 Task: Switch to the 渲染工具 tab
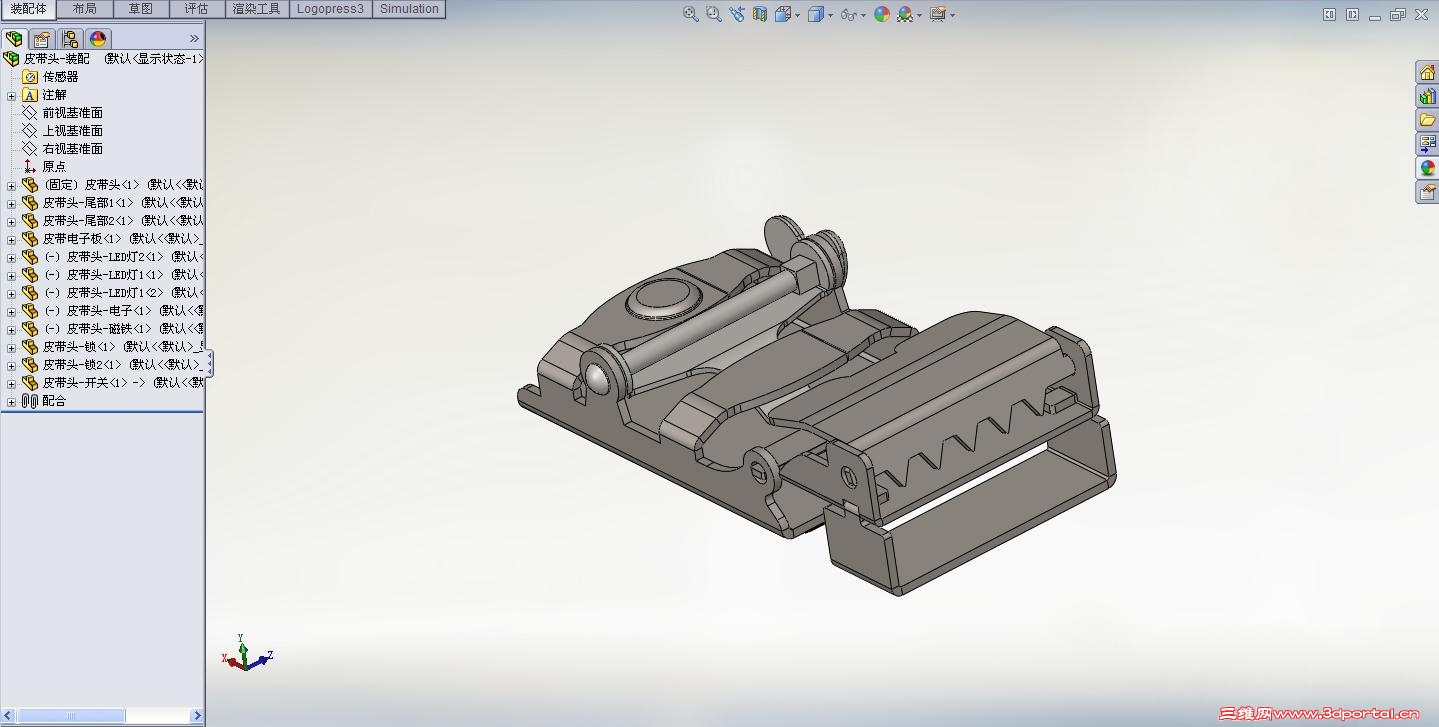coord(257,9)
